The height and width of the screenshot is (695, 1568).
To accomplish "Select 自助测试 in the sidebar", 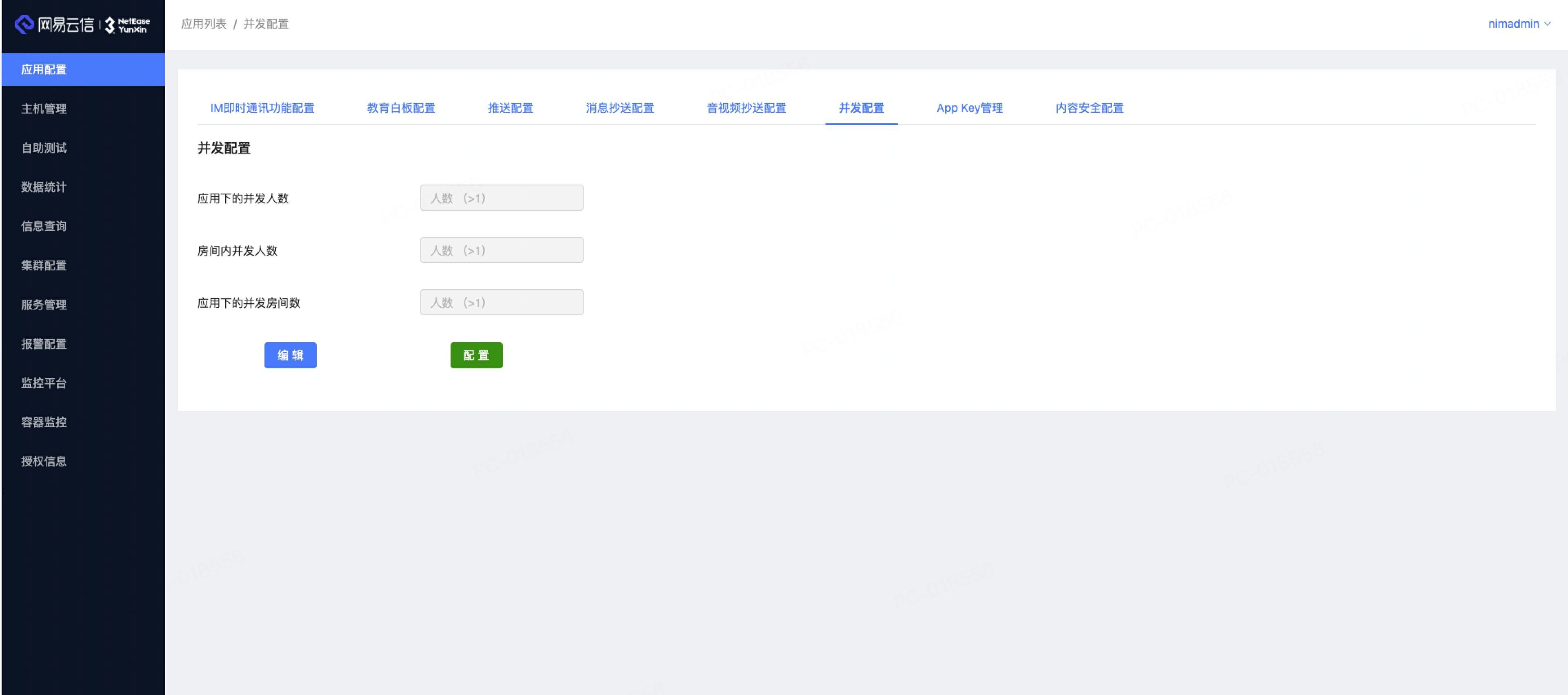I will coord(43,147).
